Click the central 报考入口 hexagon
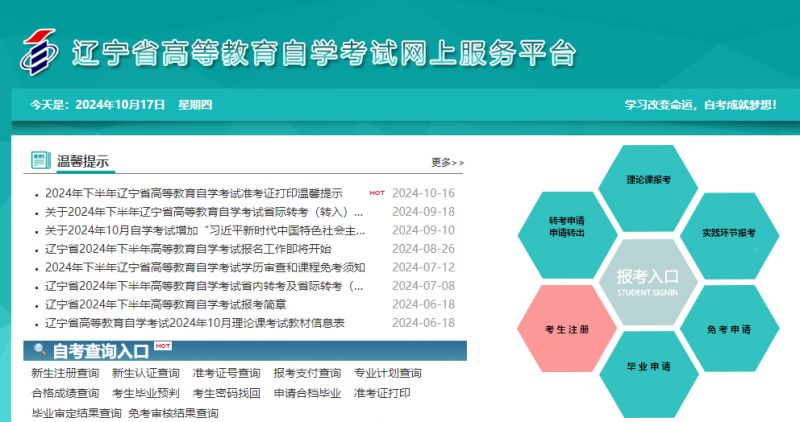Image resolution: width=800 pixels, height=422 pixels. tap(648, 282)
